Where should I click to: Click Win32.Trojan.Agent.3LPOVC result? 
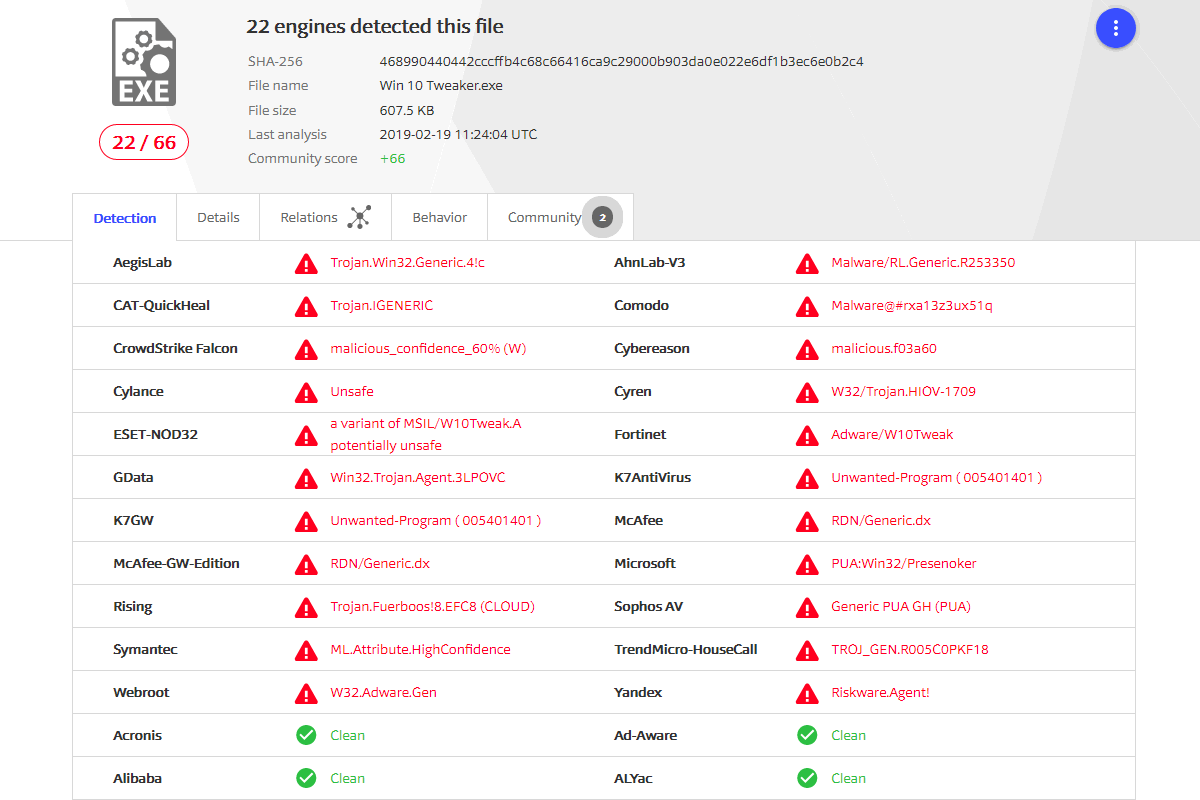coord(418,478)
